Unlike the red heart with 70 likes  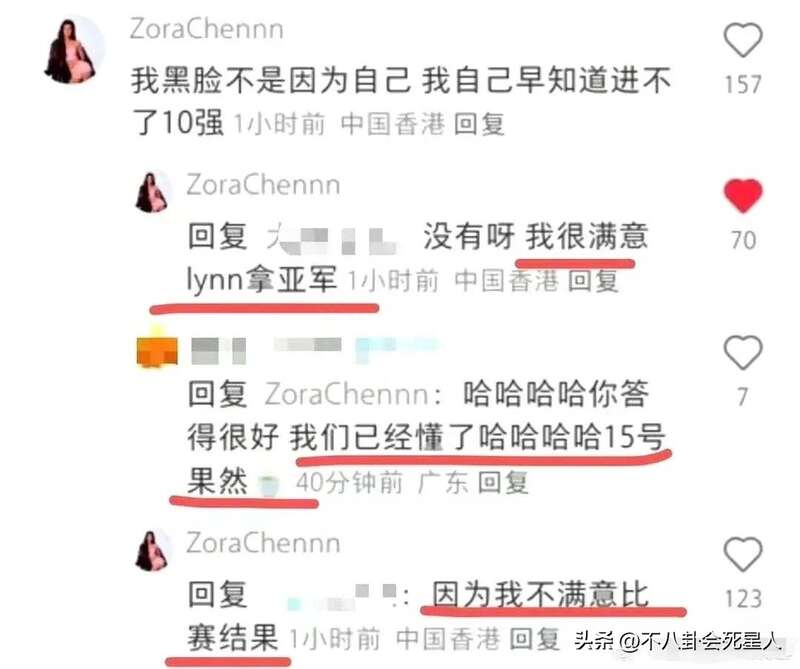(743, 195)
